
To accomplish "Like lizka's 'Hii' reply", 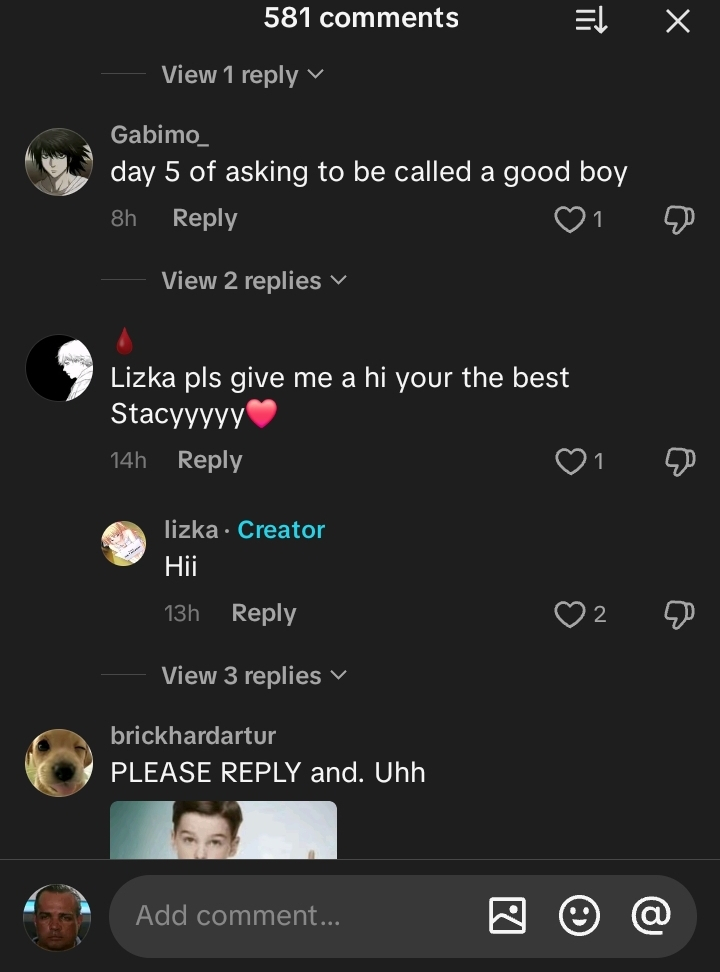I will click(x=570, y=614).
